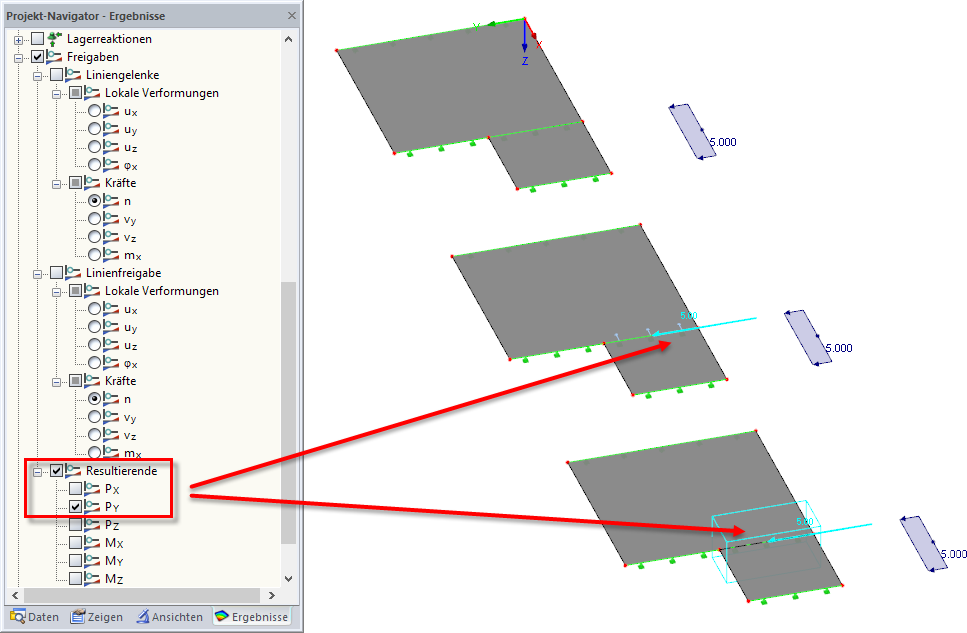Uncheck the Resultierende checkbox
This screenshot has width=967, height=633.
[x=57, y=471]
